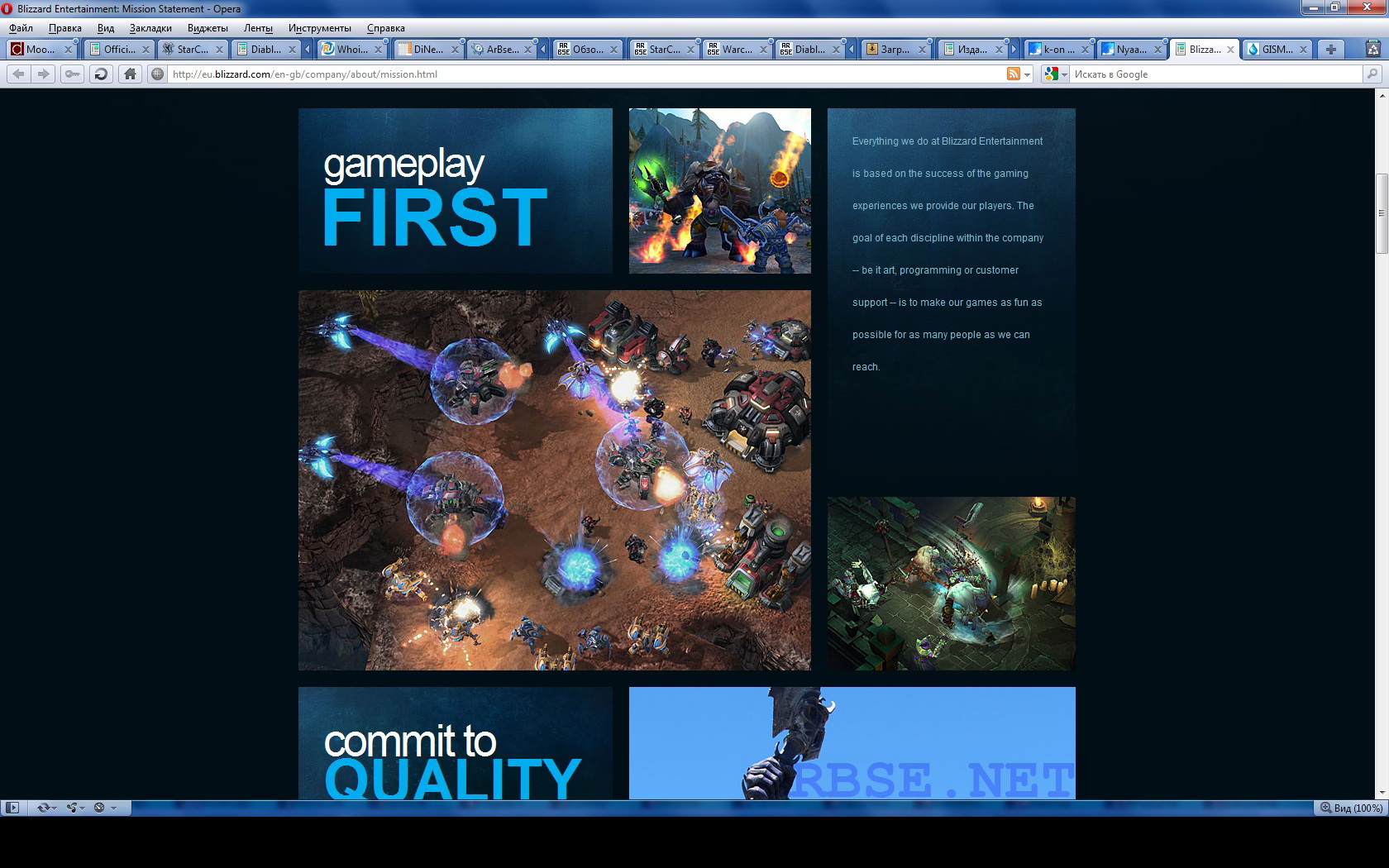Screen dimensions: 1389x868
Task: Collapse the tab group arrow before 'Загр...' tab
Action: pos(851,50)
